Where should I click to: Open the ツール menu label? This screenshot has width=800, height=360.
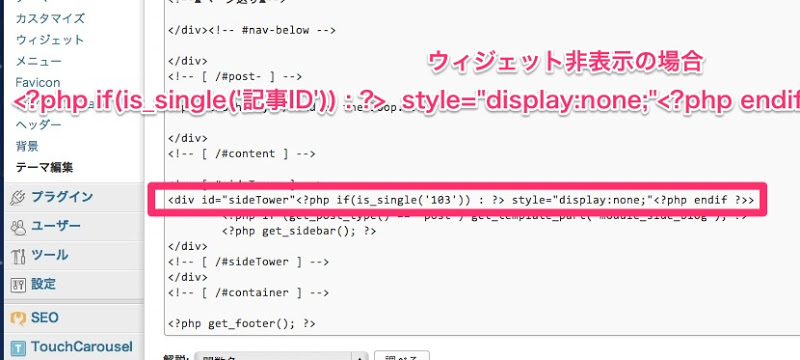tap(49, 255)
